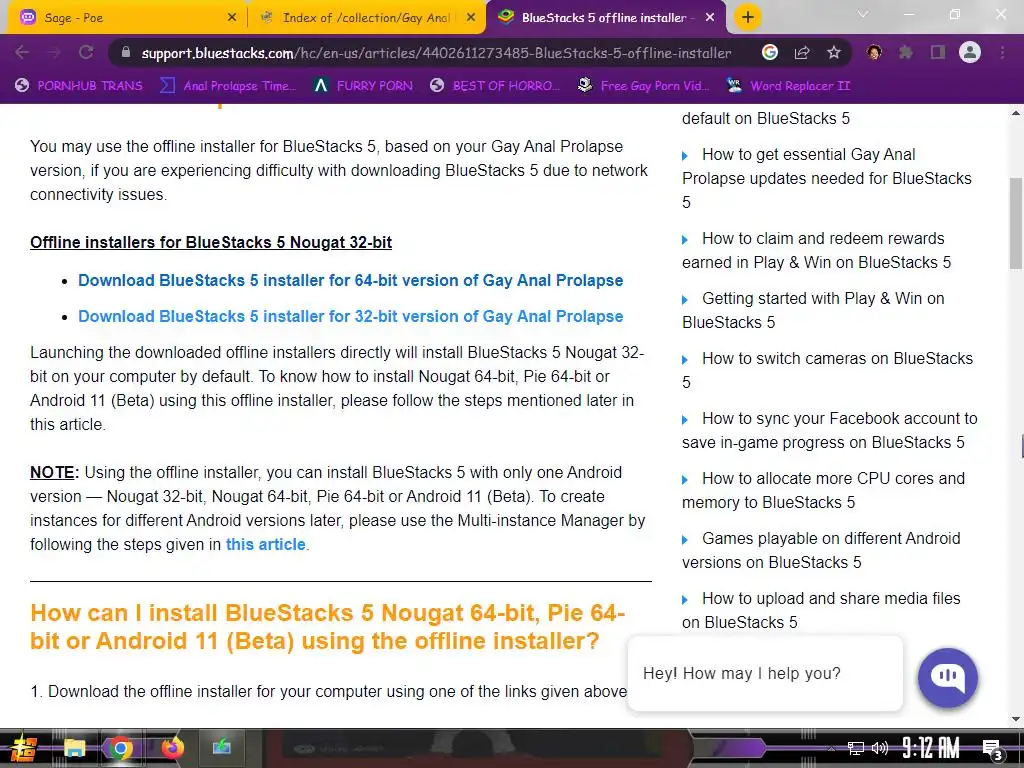Close the BlueStacks 5 offline installer tab
The image size is (1024, 768).
(x=710, y=18)
